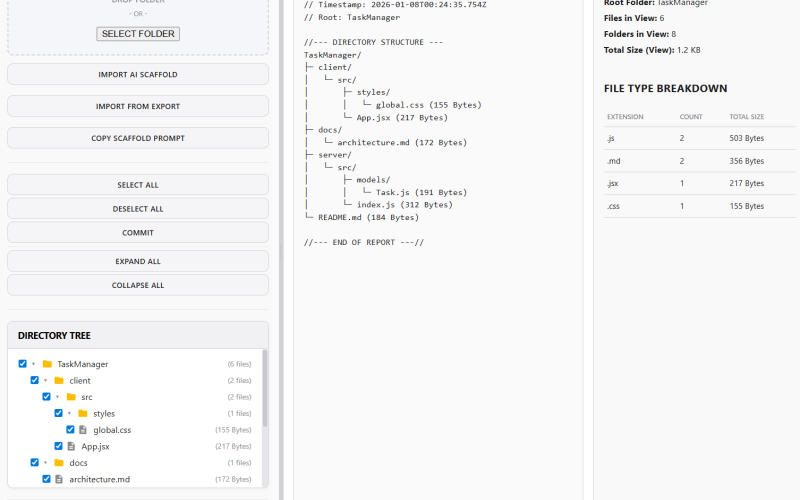Uncheck the client folder checkbox
Screen dimensions: 800x500
coord(34,380)
